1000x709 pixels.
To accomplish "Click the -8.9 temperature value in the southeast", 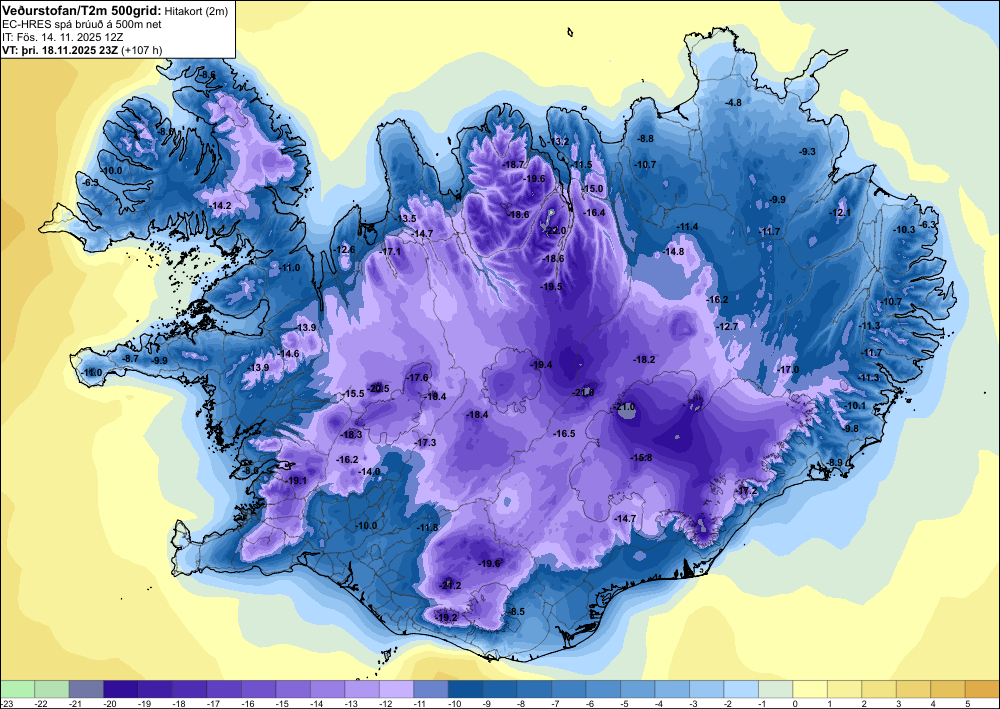I will point(835,462).
